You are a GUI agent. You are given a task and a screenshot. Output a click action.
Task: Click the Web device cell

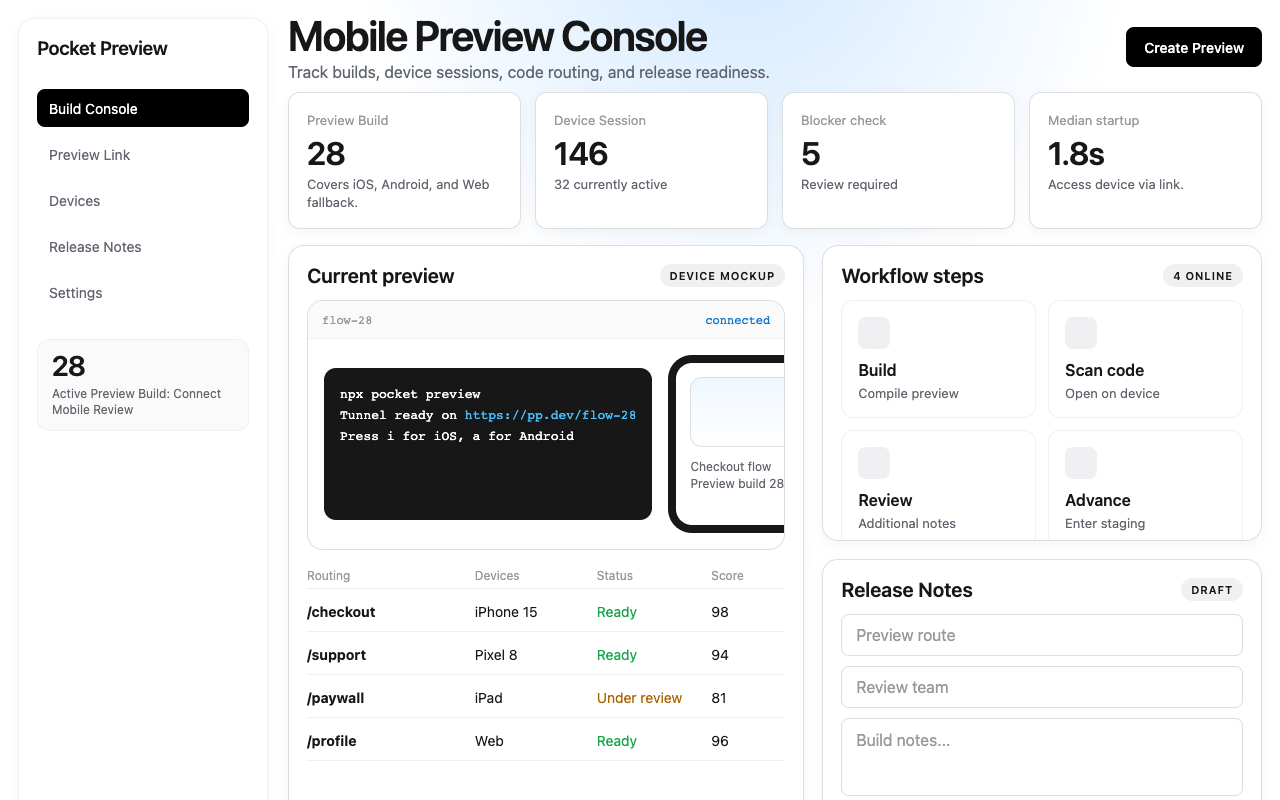489,741
